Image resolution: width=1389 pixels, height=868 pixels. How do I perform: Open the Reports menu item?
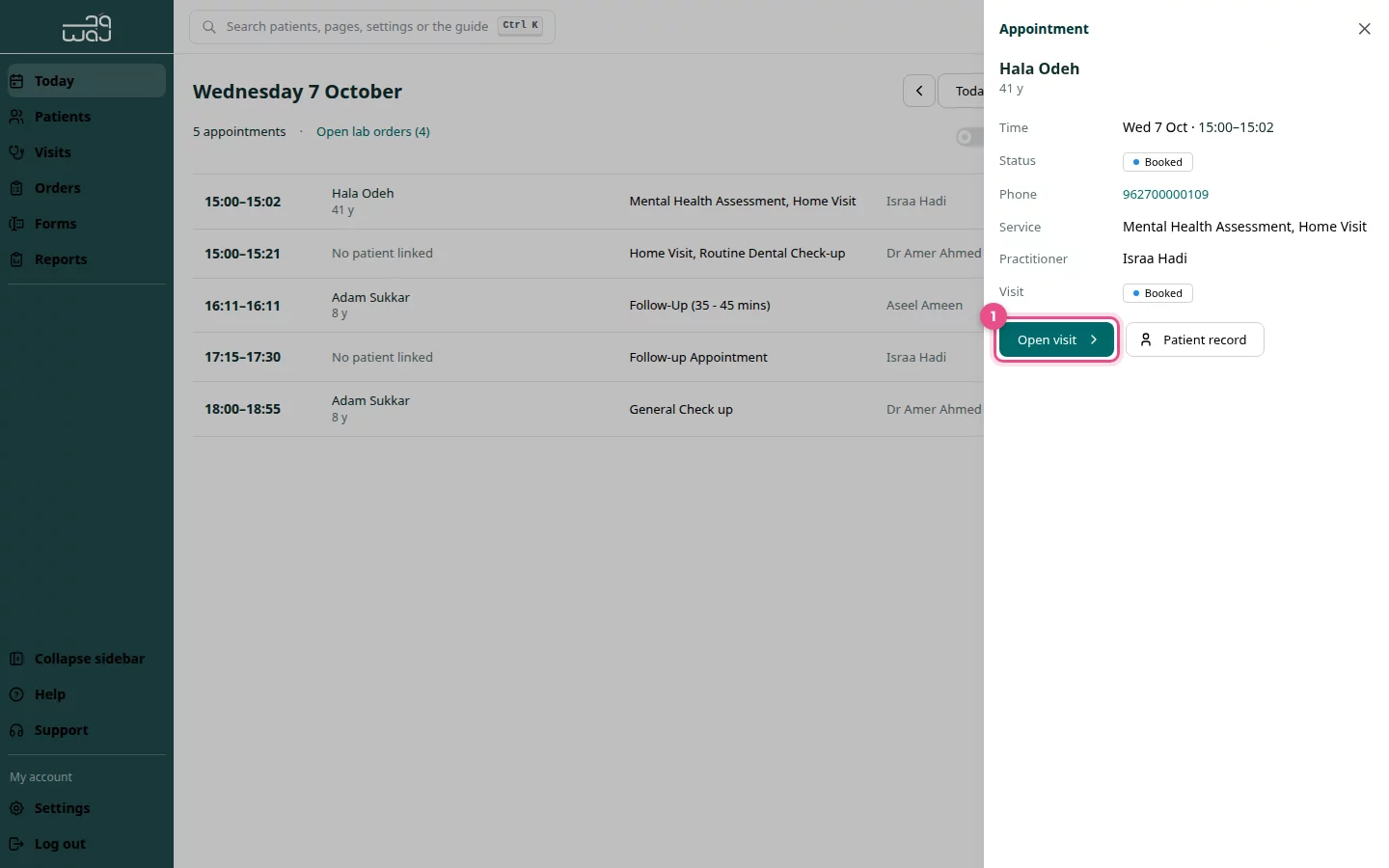[x=87, y=259]
